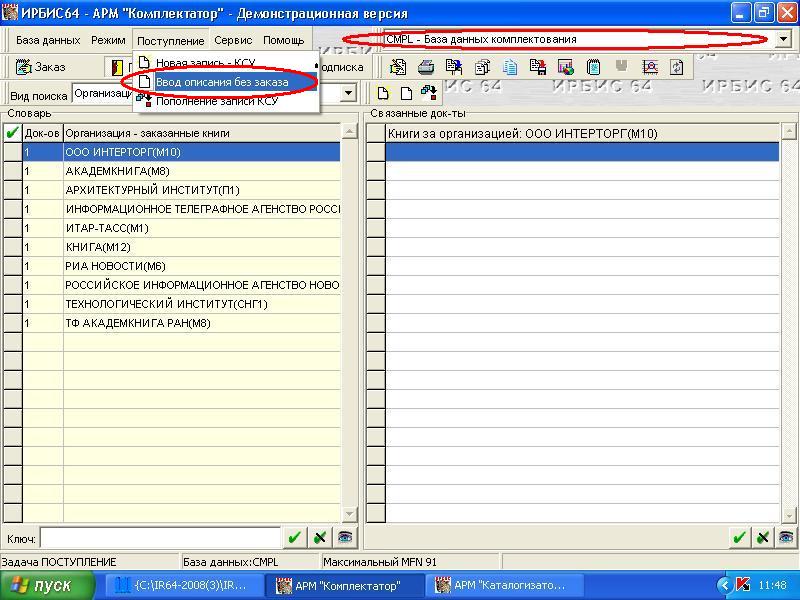
Task: Click the printer icon in the toolbar
Action: (425, 67)
